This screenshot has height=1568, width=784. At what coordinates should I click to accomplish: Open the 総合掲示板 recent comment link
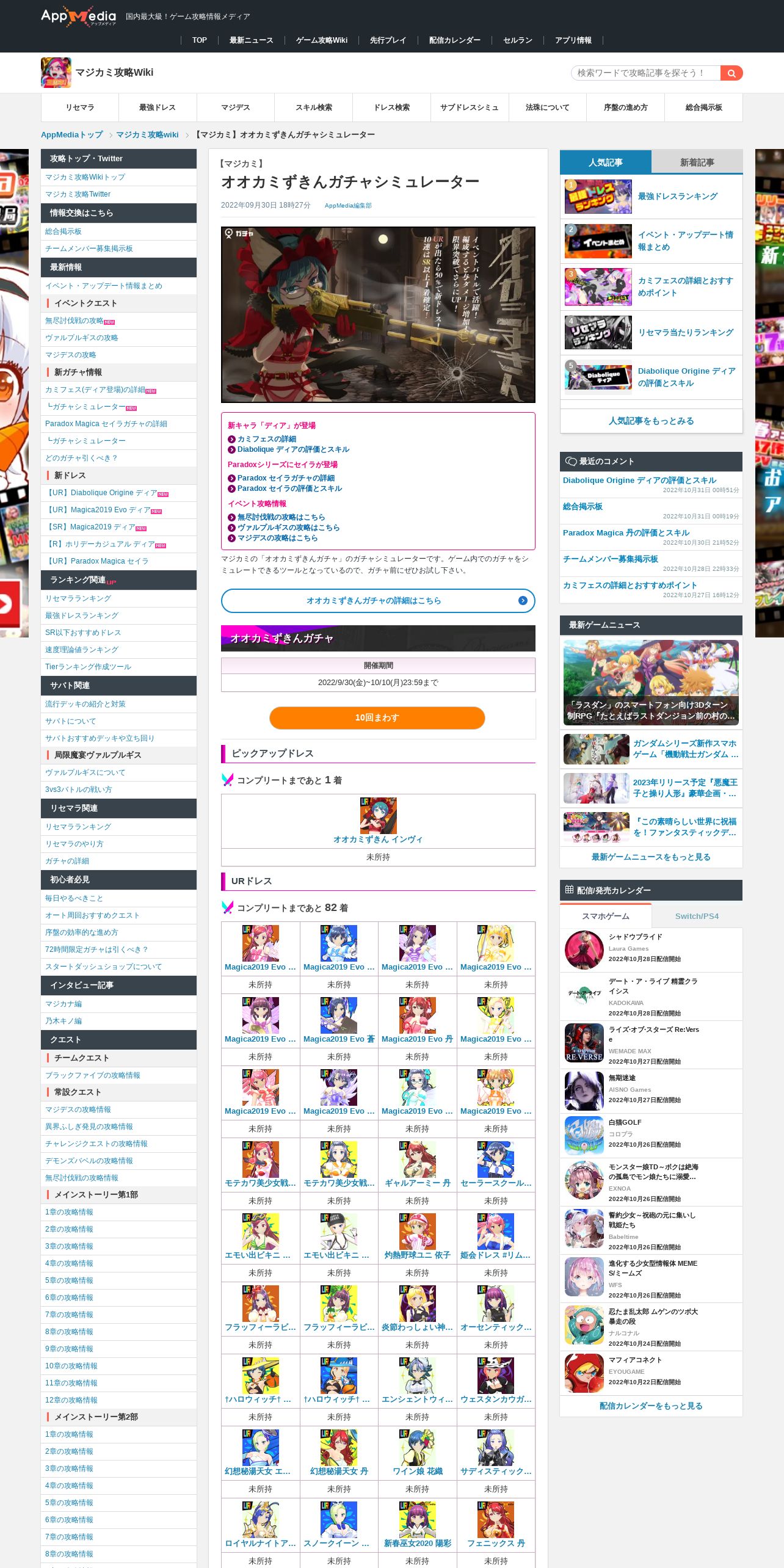(583, 506)
